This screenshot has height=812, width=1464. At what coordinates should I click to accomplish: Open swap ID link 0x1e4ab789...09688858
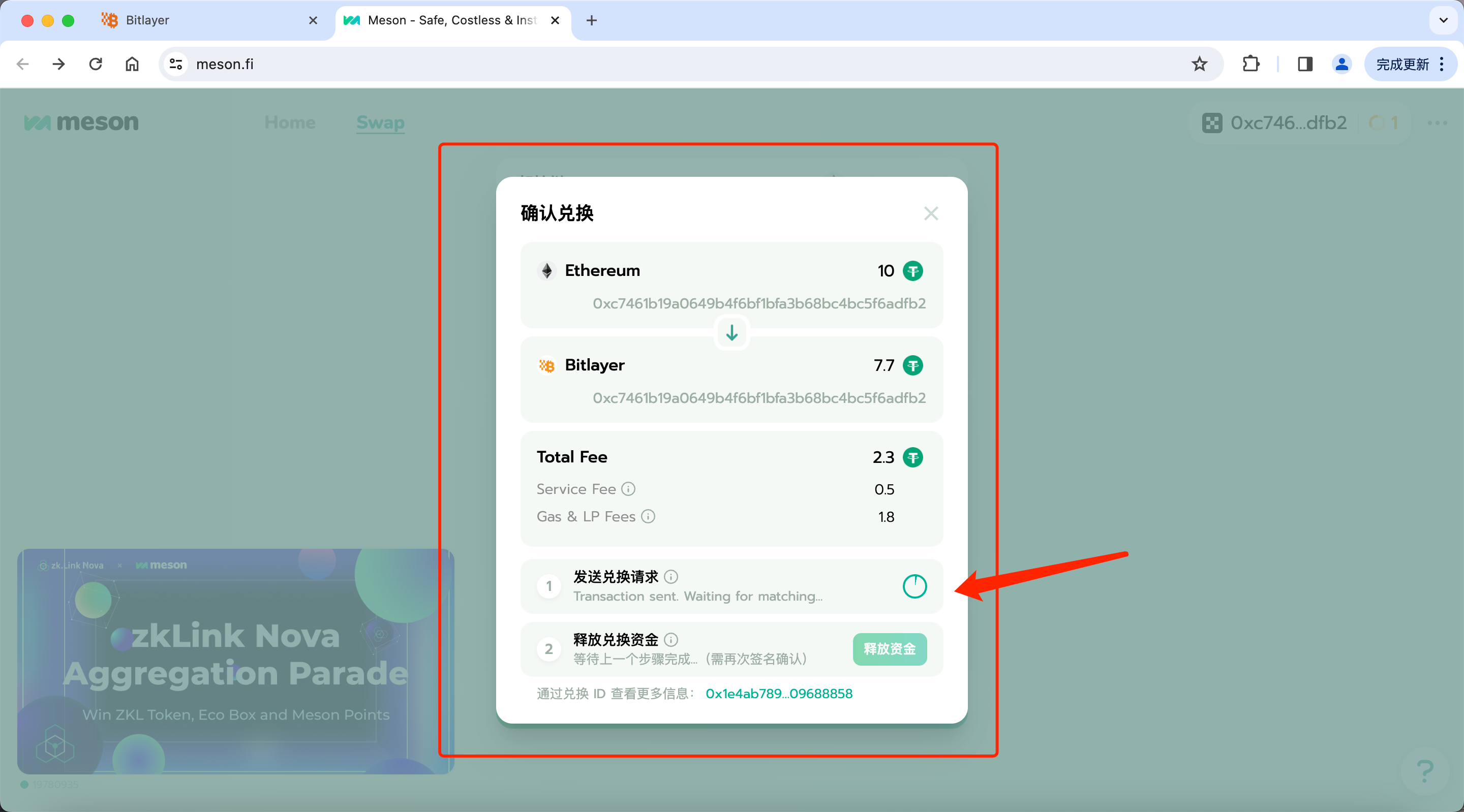779,694
